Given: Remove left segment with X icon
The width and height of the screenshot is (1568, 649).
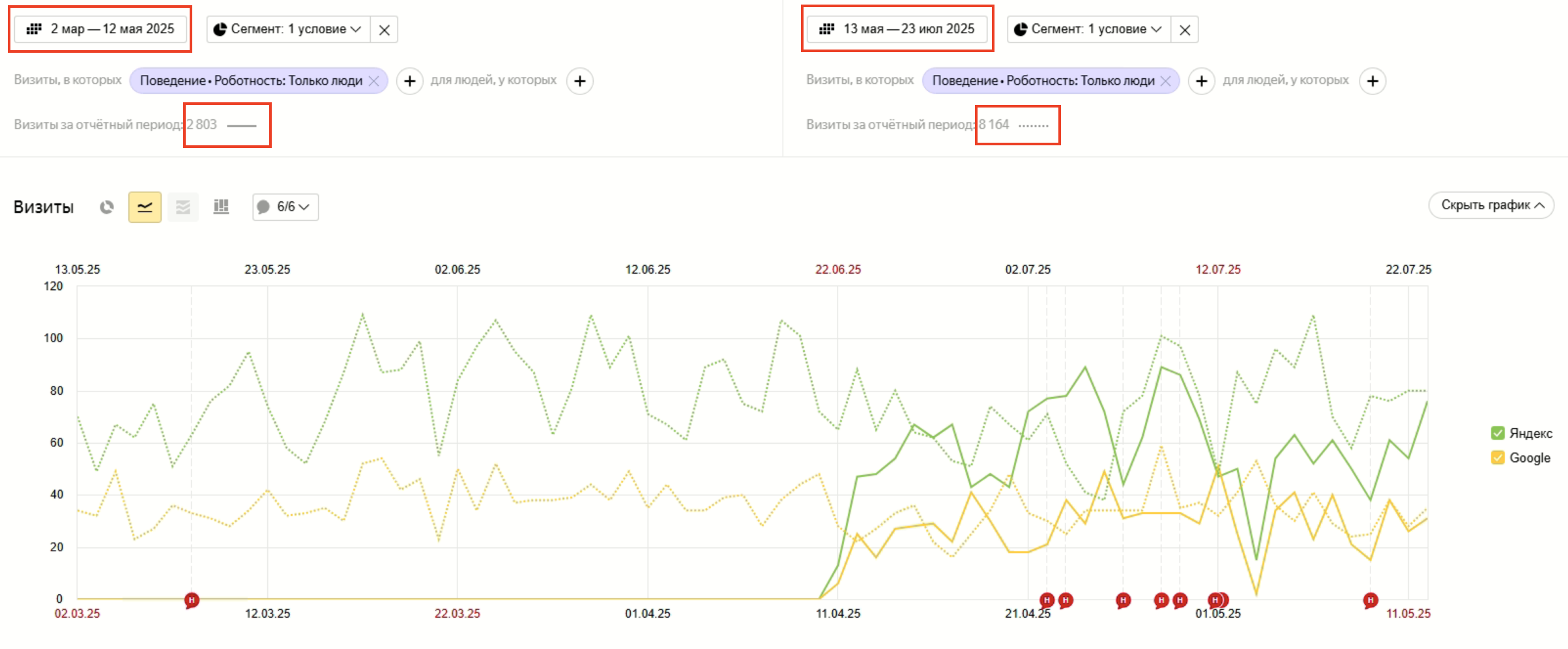Looking at the screenshot, I should [x=385, y=30].
